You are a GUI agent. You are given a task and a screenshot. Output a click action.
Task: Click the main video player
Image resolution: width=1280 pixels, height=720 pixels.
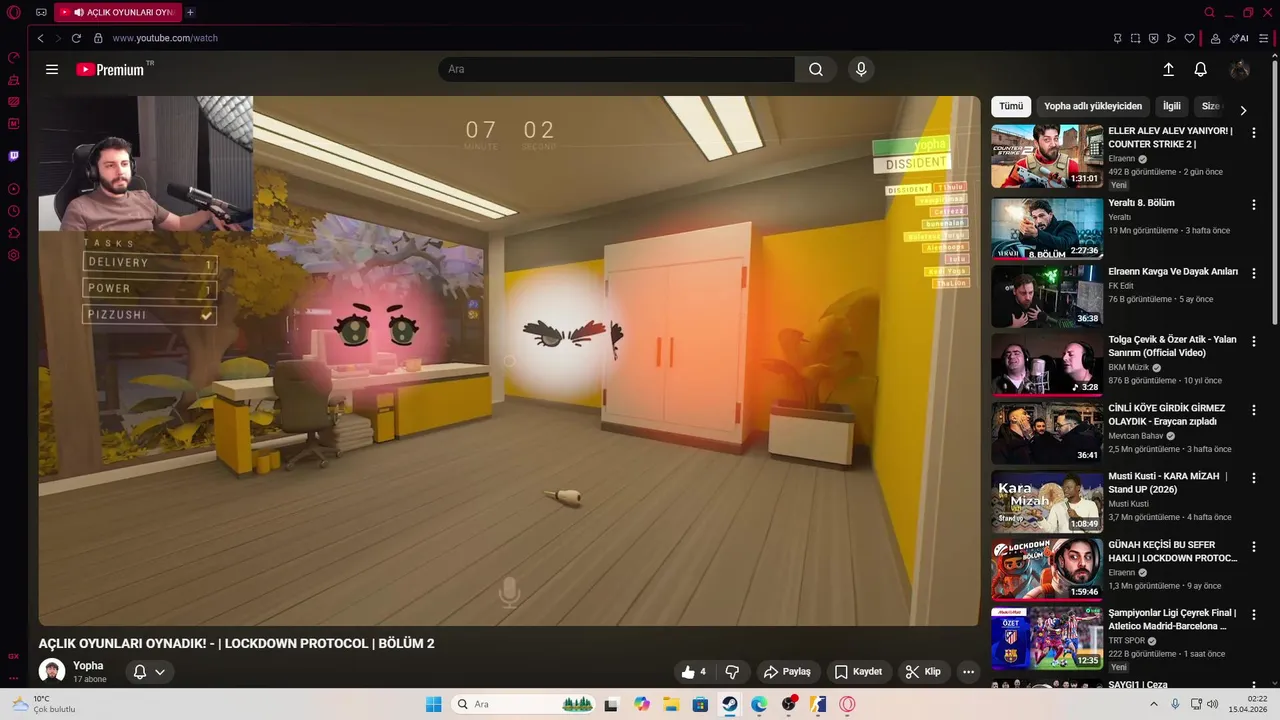click(509, 361)
